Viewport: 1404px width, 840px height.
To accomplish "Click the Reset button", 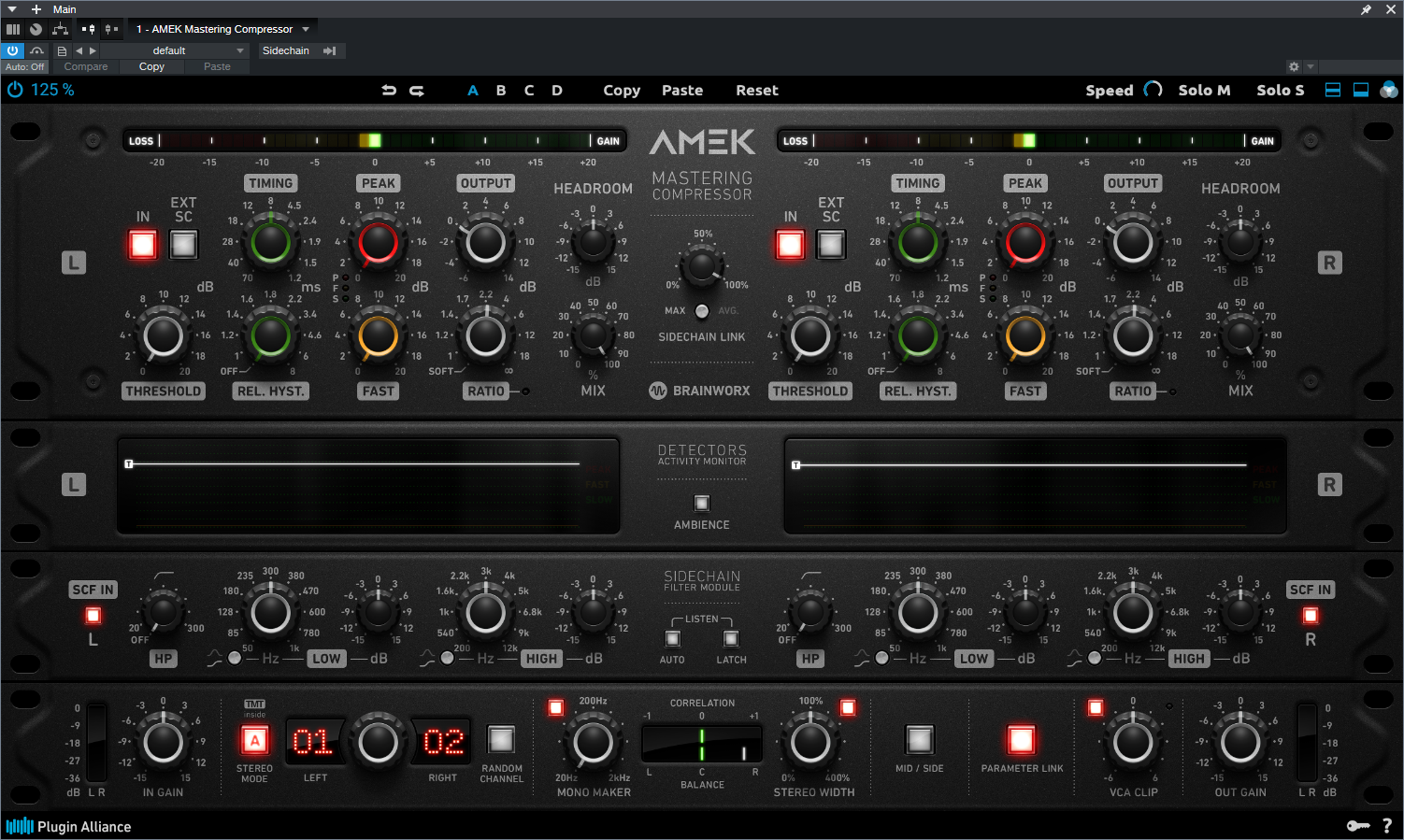I will click(757, 91).
